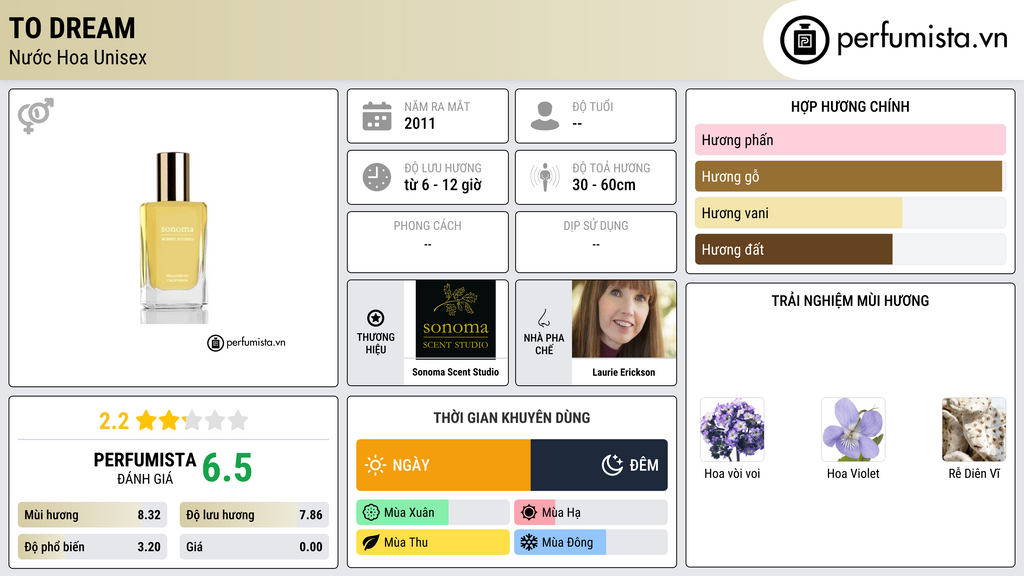Viewport: 1024px width, 576px height.
Task: Click the To Dream perfume bottle image
Action: pos(173,238)
